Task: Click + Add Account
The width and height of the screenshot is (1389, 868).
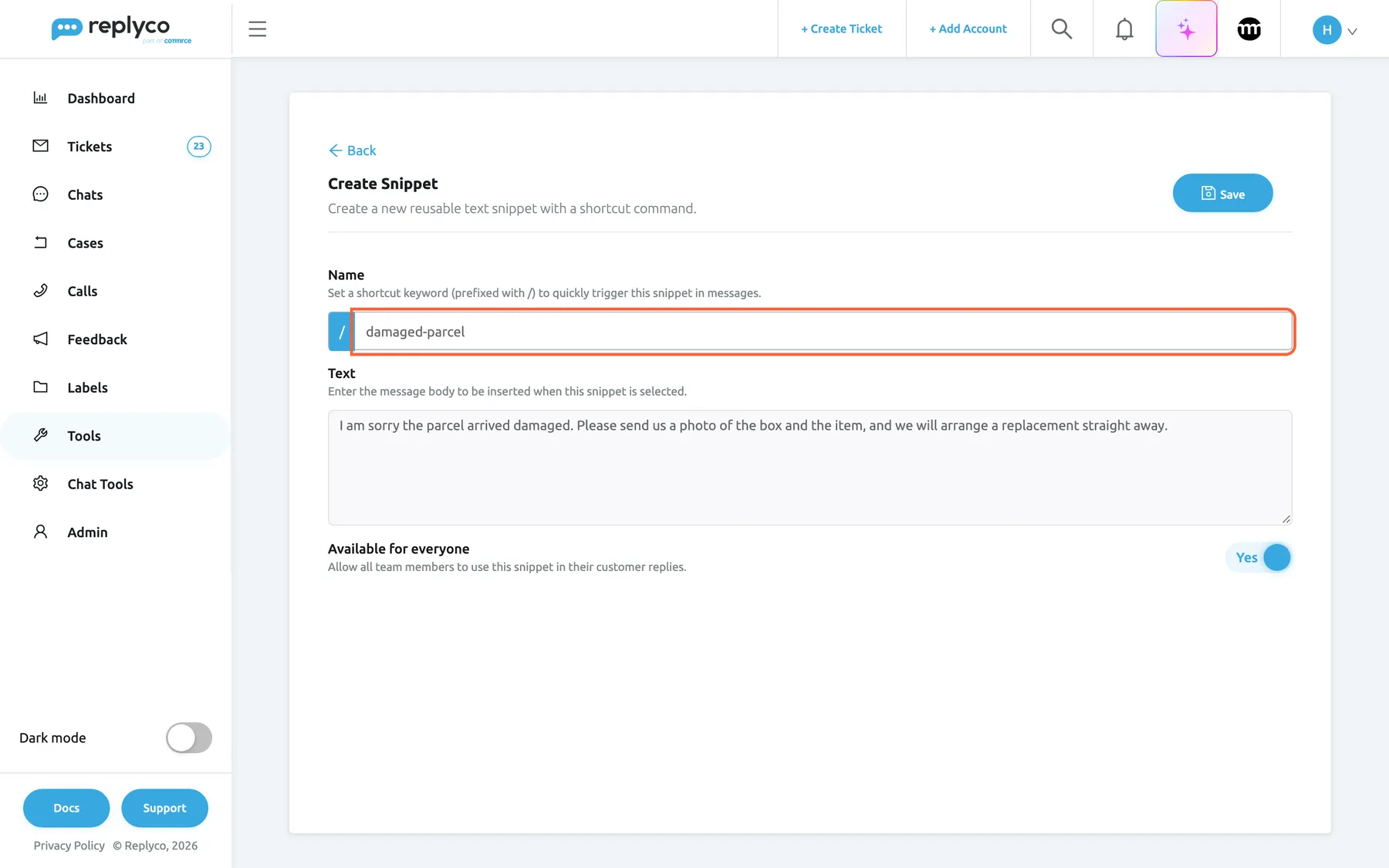Action: (968, 29)
